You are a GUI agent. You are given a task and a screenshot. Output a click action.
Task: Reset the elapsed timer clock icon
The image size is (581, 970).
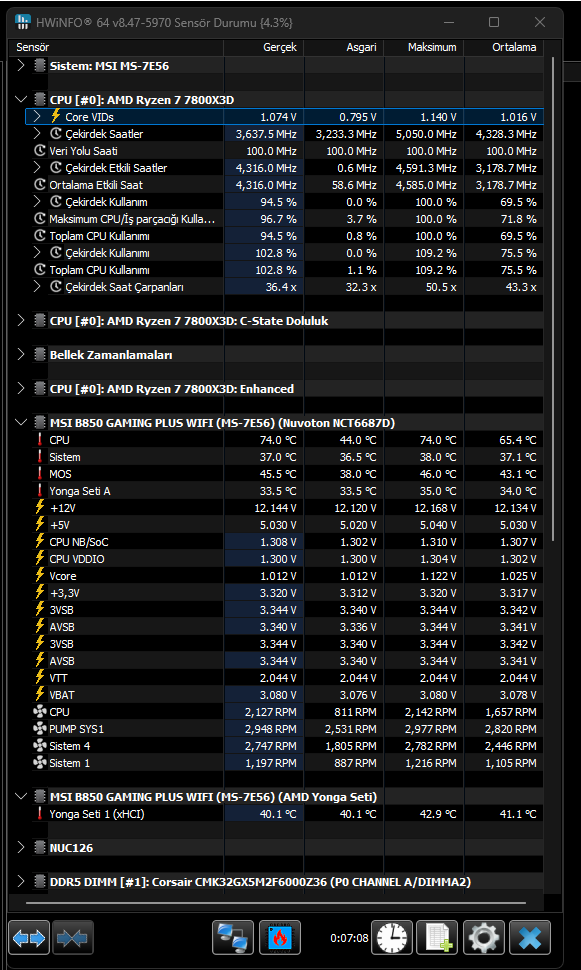pyautogui.click(x=393, y=938)
